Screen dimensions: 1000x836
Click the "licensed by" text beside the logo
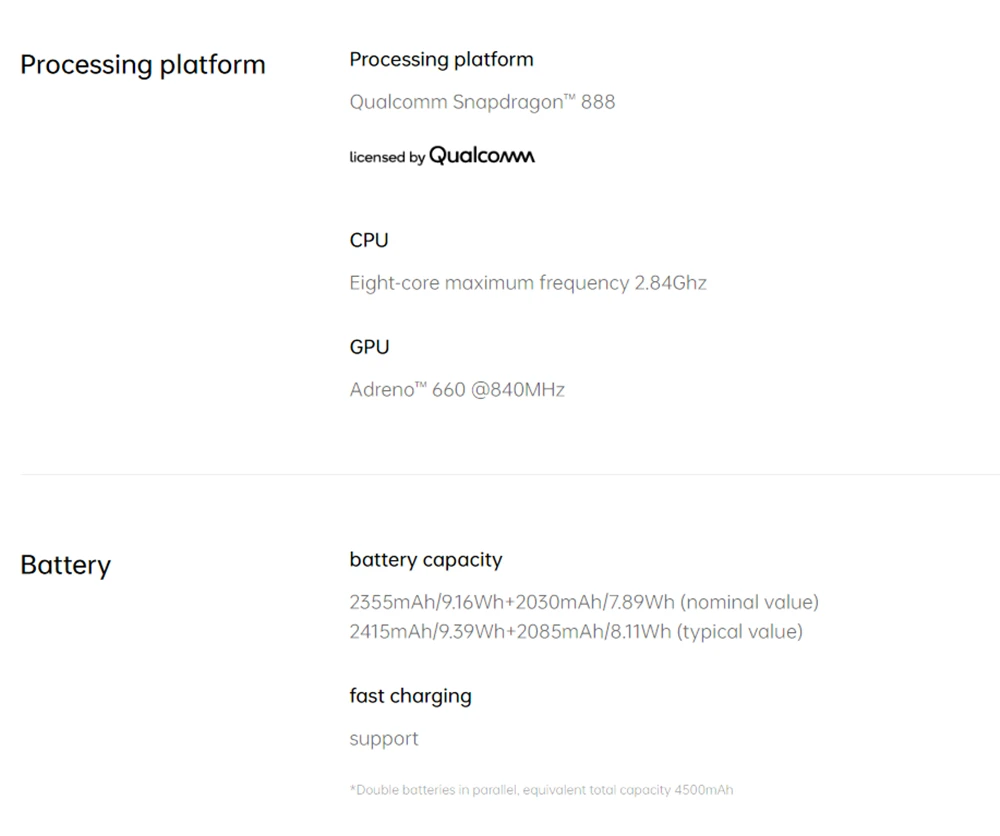tap(387, 157)
